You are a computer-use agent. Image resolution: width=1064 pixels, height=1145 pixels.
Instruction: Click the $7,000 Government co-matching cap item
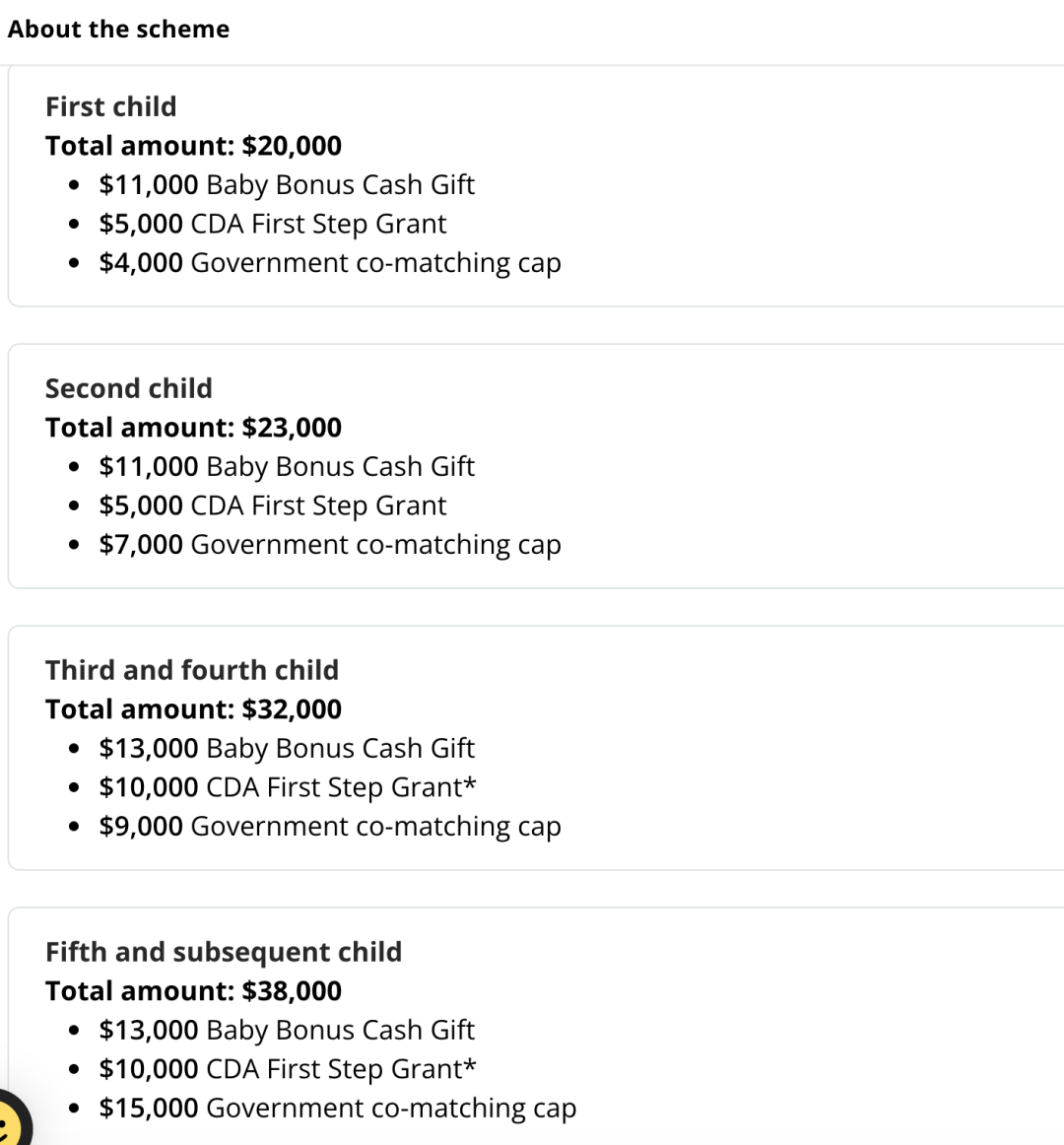point(330,545)
